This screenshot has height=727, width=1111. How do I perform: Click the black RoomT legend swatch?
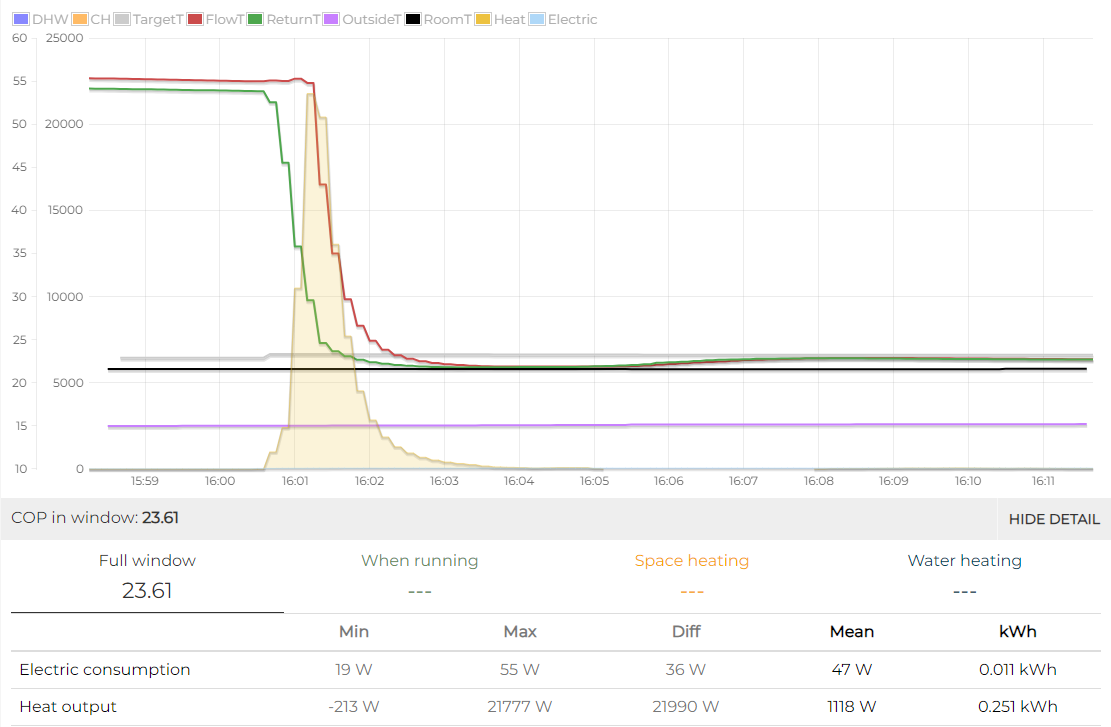[x=412, y=19]
